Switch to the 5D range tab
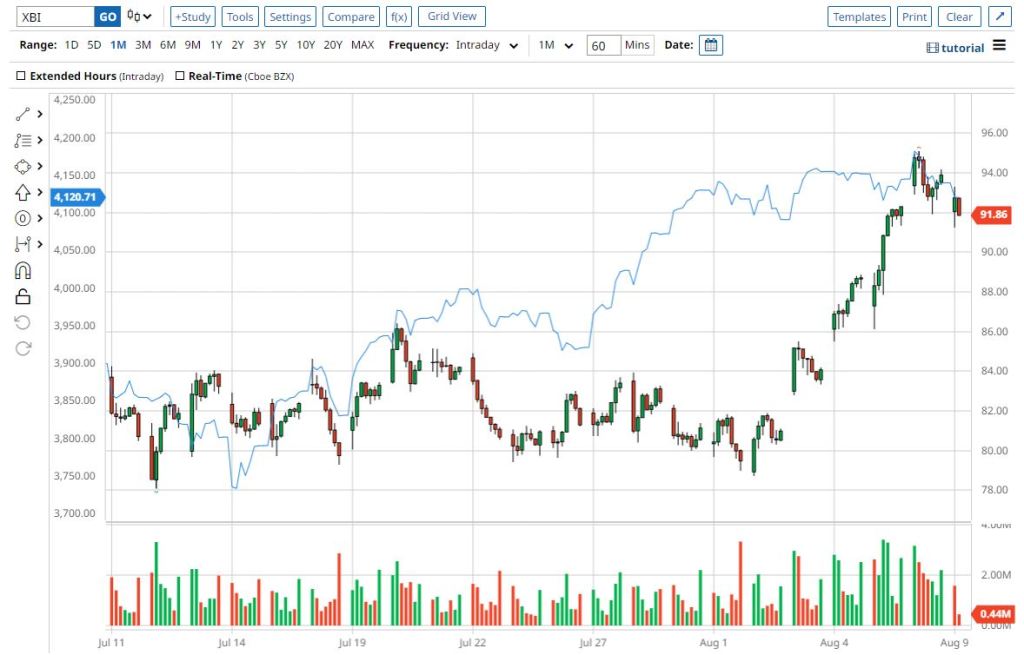The width and height of the screenshot is (1024, 655). 94,45
